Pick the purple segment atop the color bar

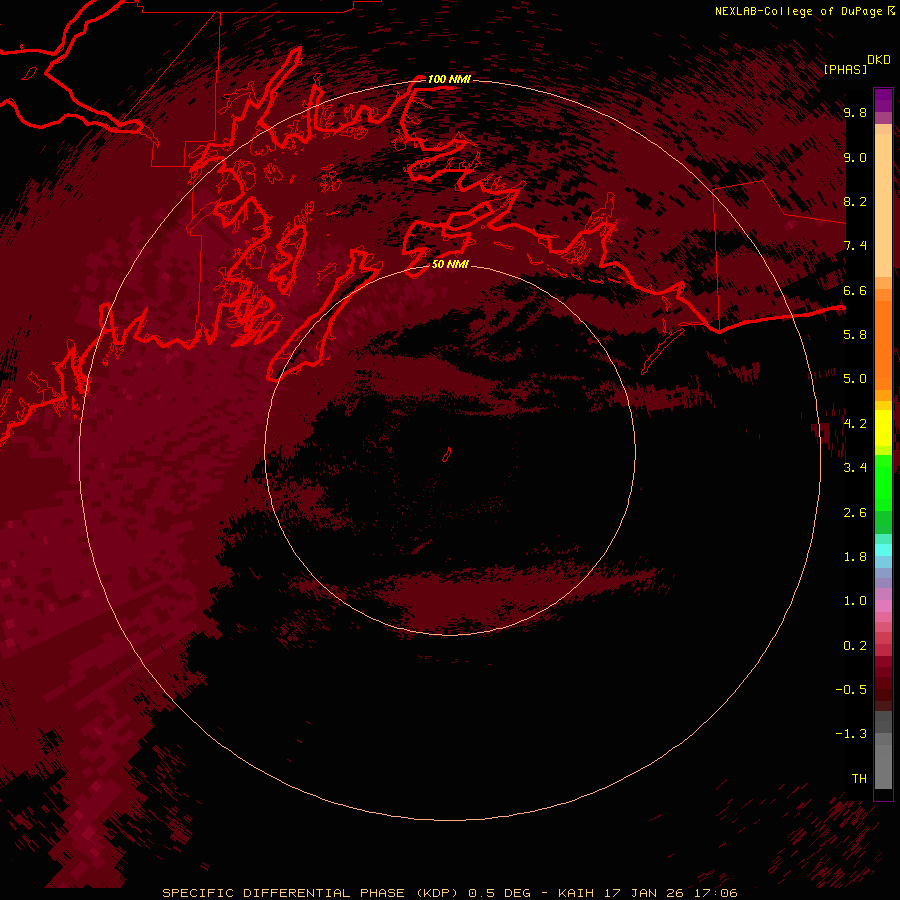click(883, 100)
